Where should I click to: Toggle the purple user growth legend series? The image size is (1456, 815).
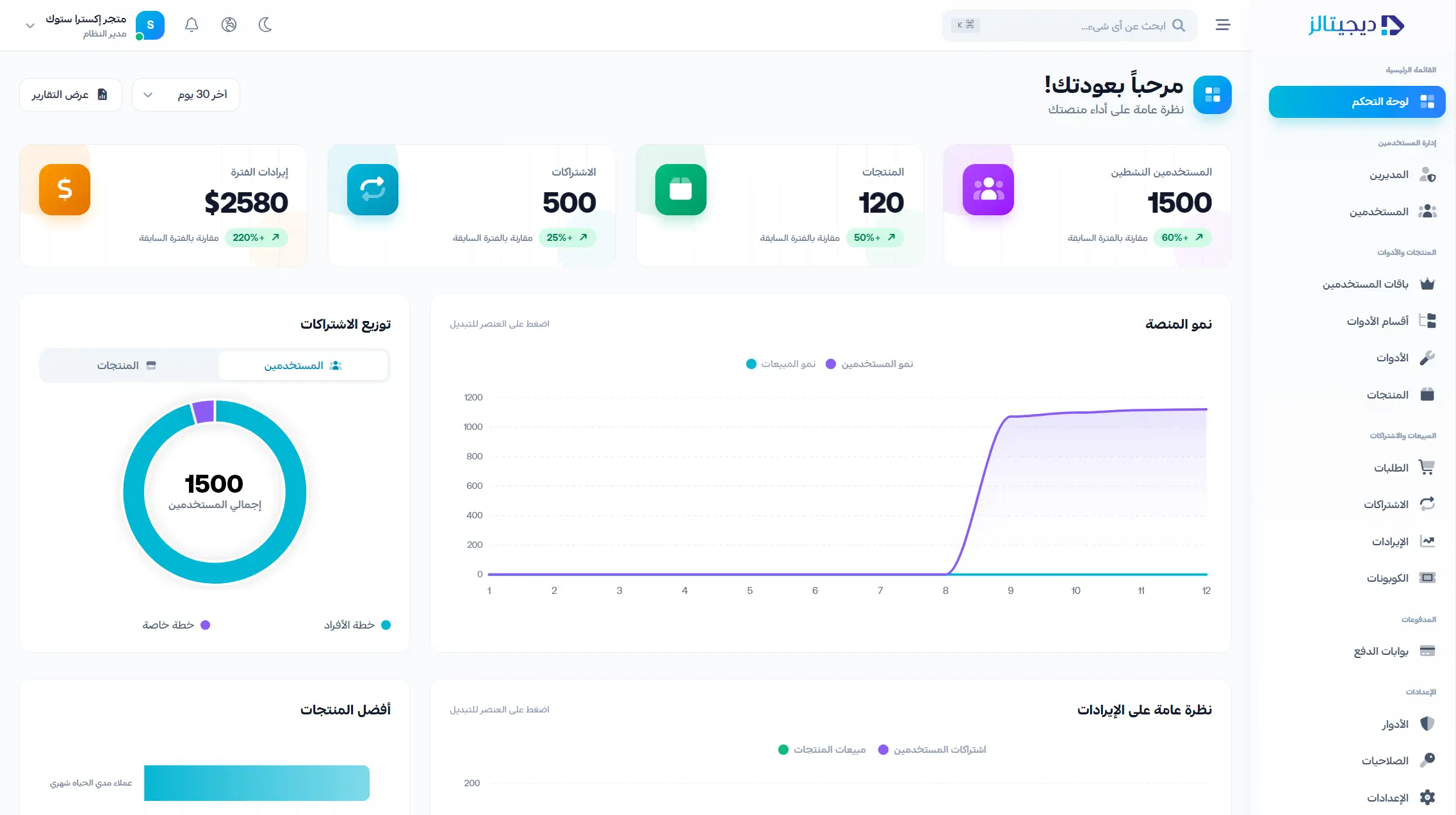pos(869,364)
